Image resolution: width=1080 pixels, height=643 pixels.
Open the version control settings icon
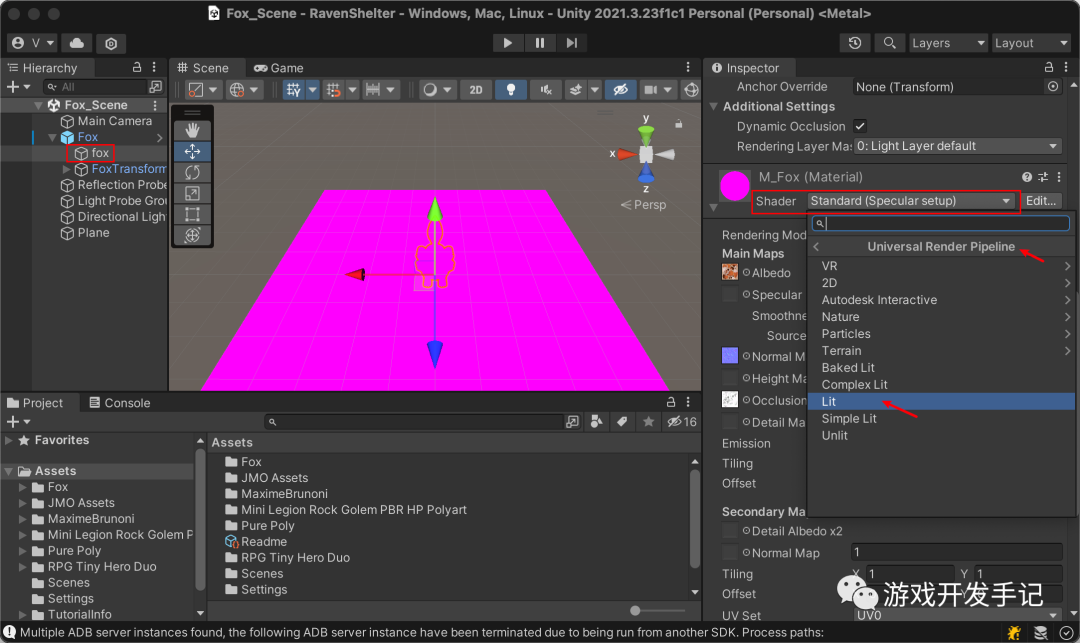pos(111,43)
